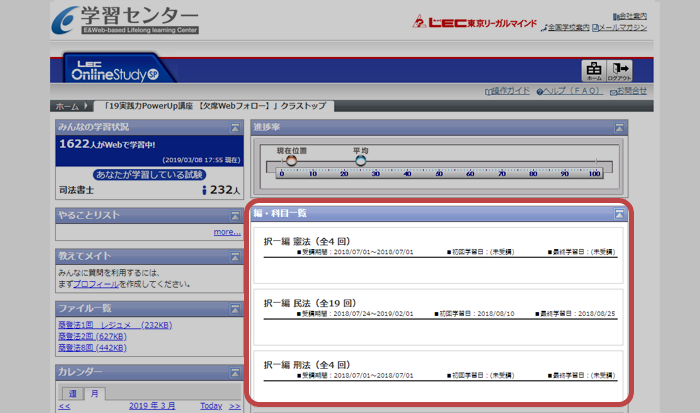Open file 商登法2回 (627KB)
The image size is (700, 413).
coord(92,336)
